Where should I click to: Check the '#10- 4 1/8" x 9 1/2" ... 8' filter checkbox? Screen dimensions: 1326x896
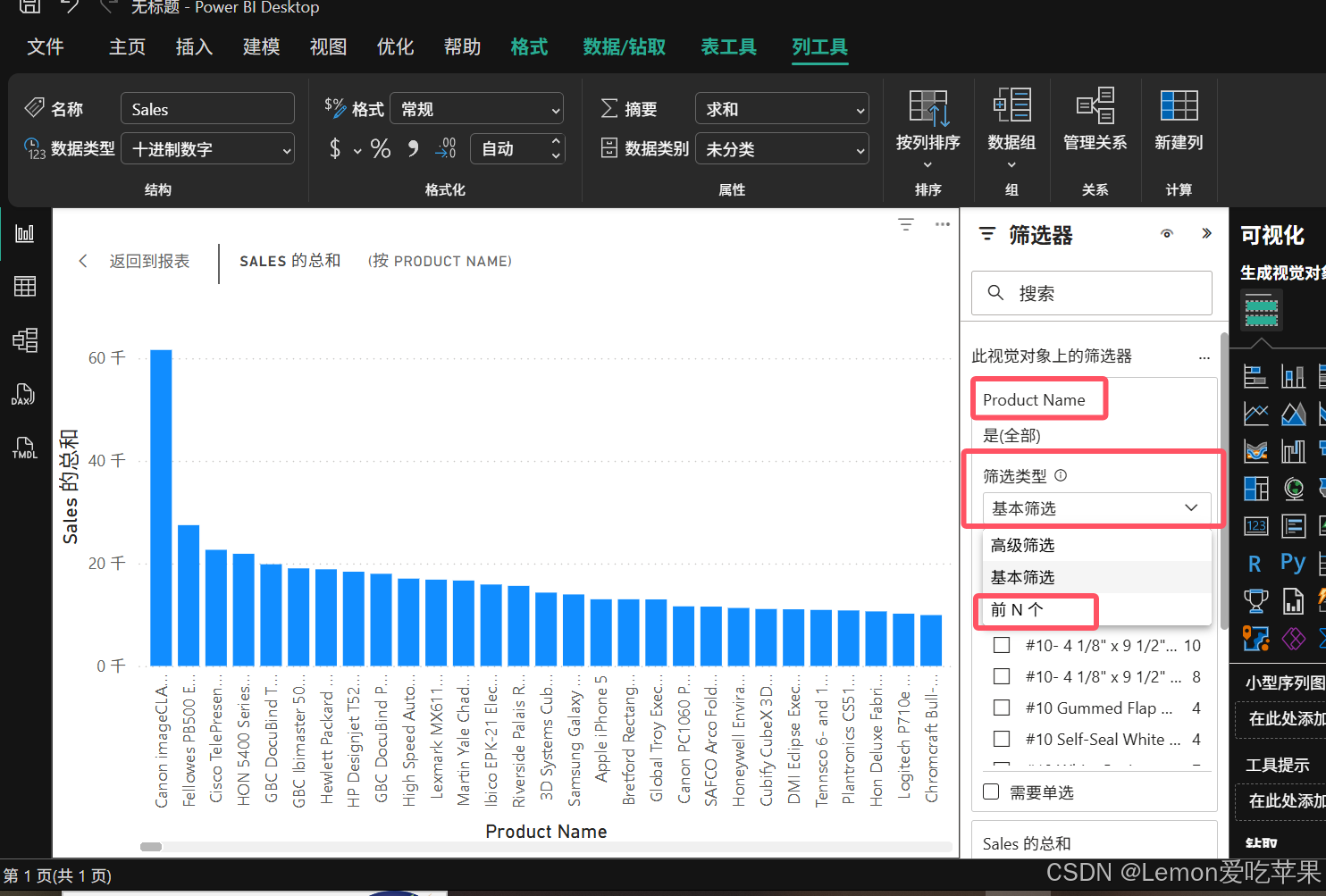click(x=1002, y=676)
